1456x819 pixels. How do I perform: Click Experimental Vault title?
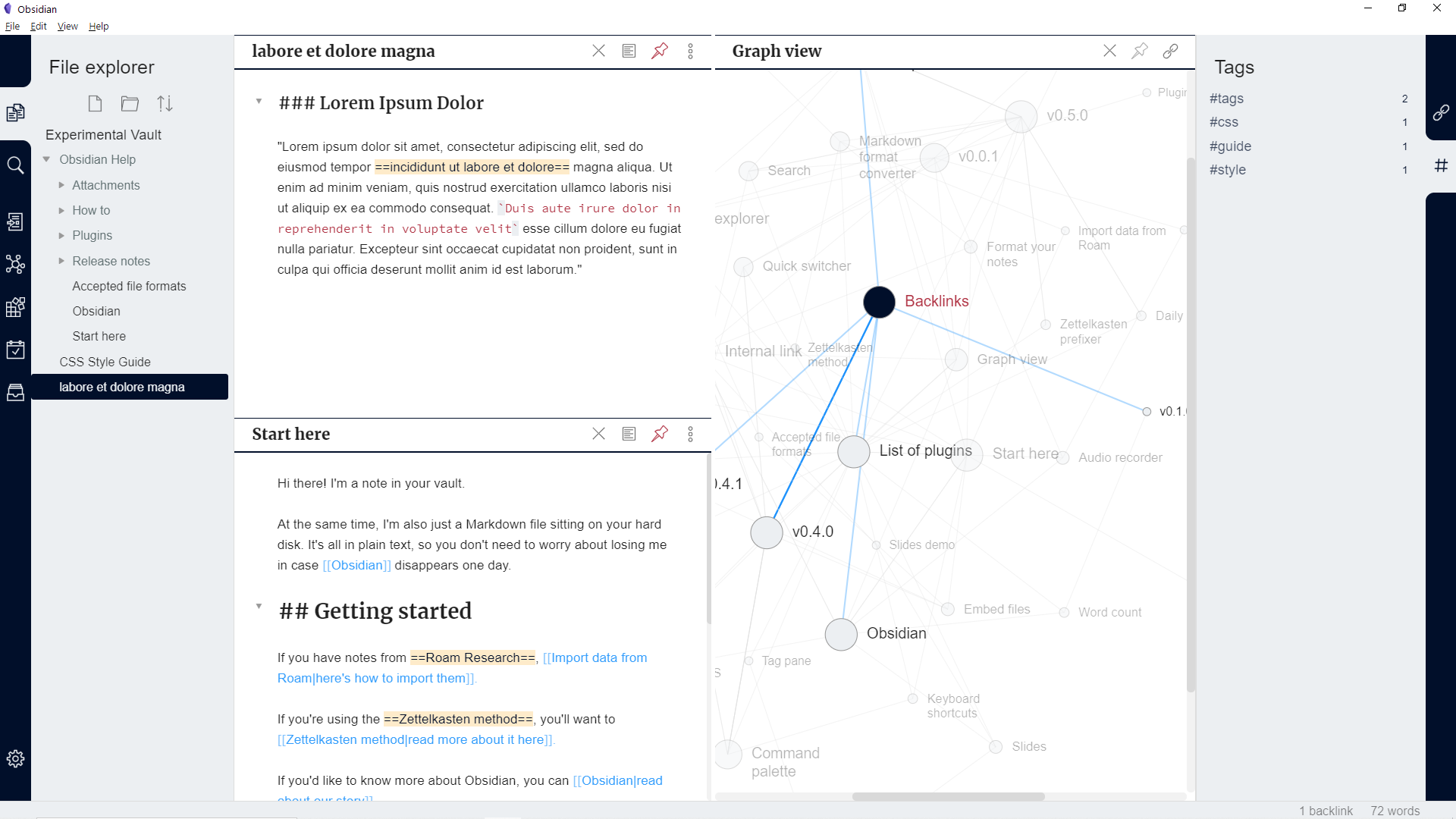coord(103,134)
